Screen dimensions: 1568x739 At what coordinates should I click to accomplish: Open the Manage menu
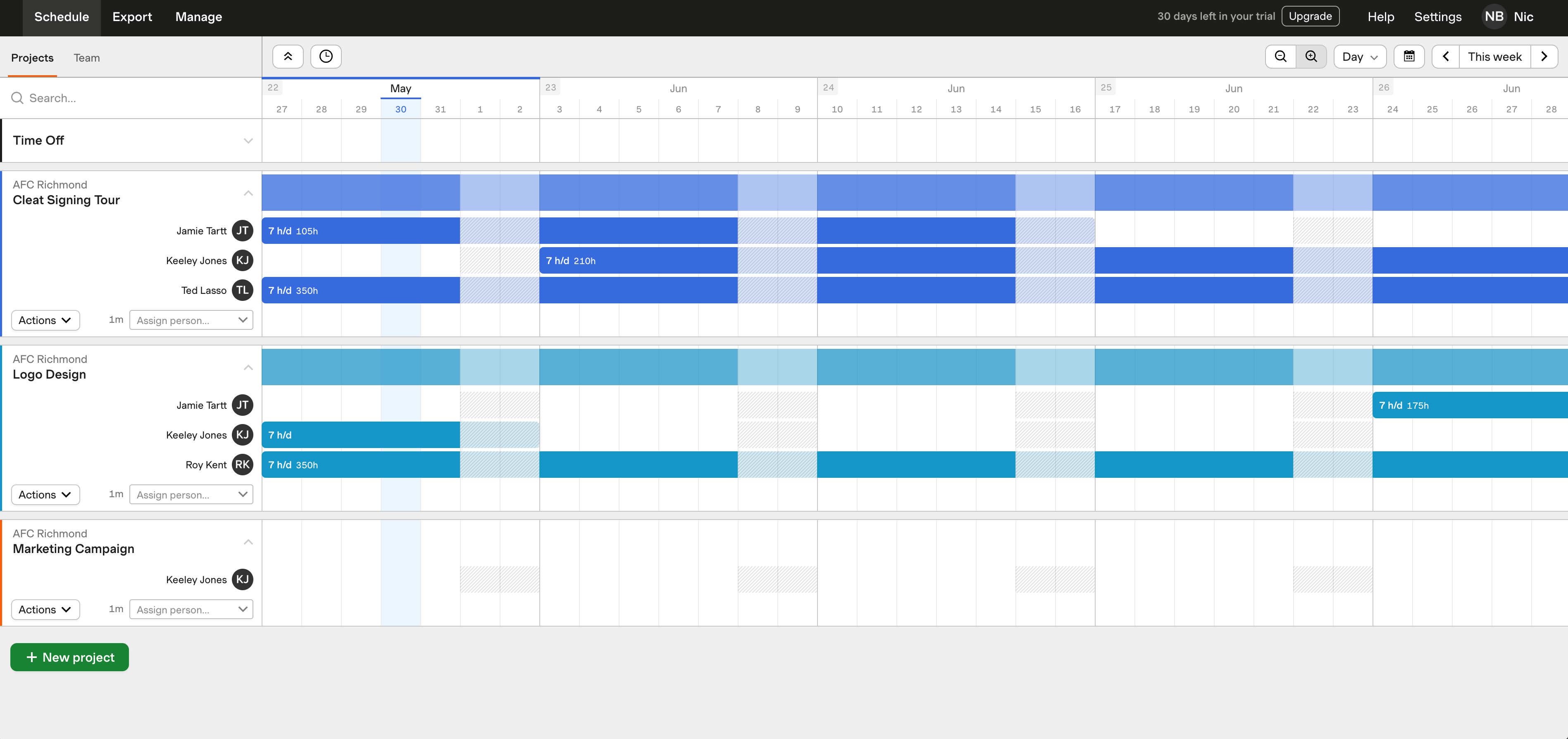198,17
